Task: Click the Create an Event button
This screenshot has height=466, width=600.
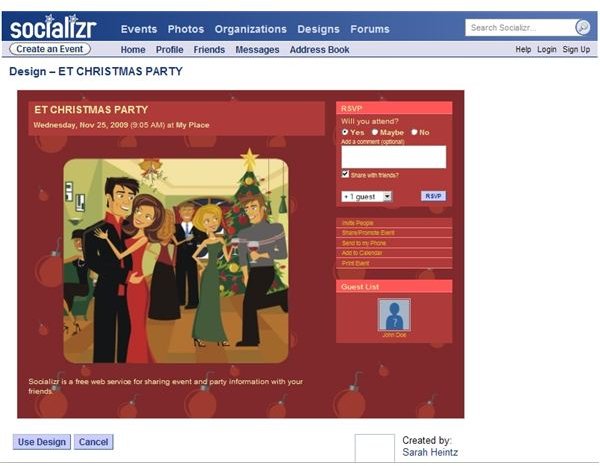Action: [x=50, y=49]
